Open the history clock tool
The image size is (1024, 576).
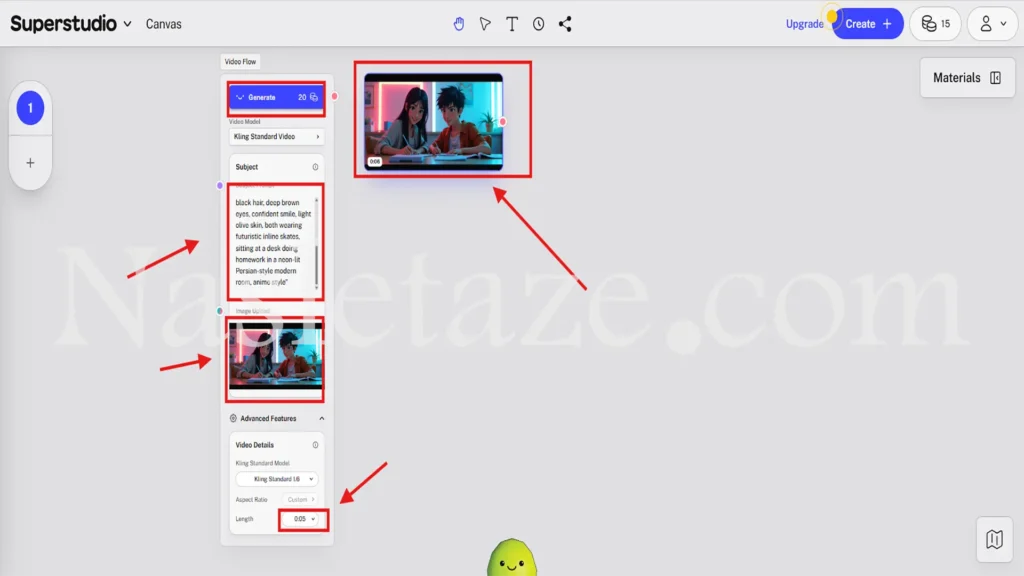point(538,24)
